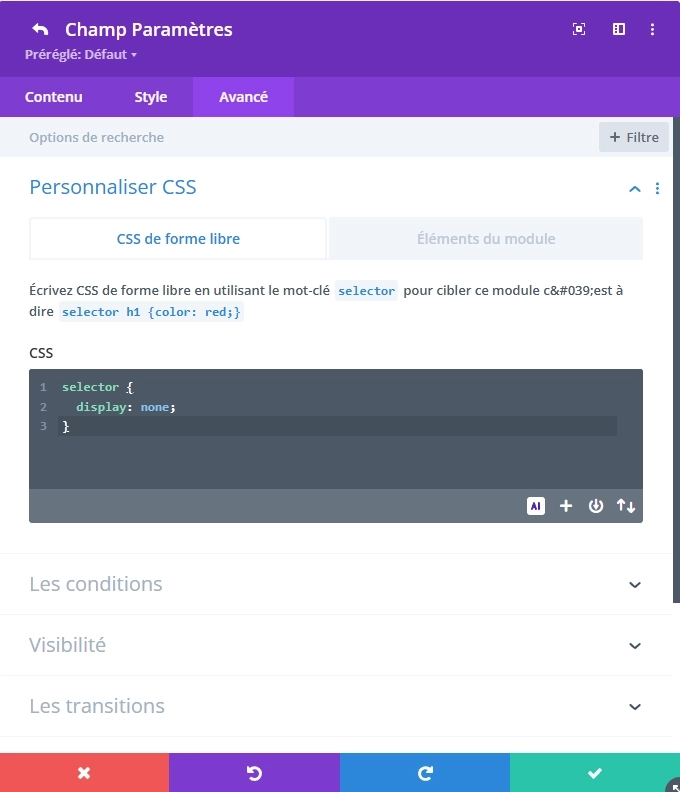Open the header three-dot options menu
The width and height of the screenshot is (680, 792).
click(652, 29)
